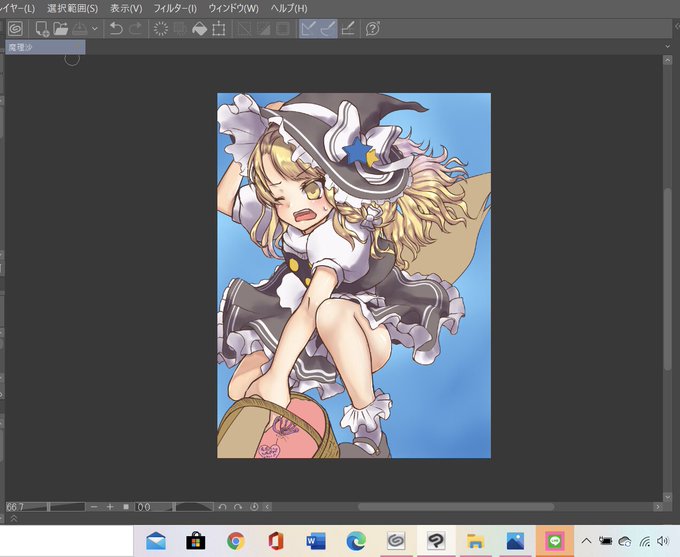Open volume control speaker icon
Viewport: 680px width, 557px height.
(x=663, y=541)
